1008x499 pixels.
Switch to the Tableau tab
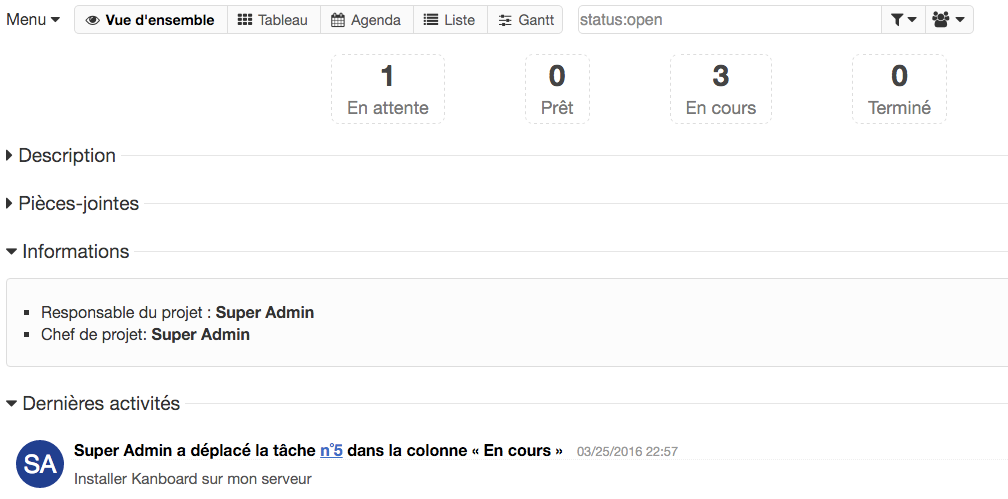coord(282,20)
